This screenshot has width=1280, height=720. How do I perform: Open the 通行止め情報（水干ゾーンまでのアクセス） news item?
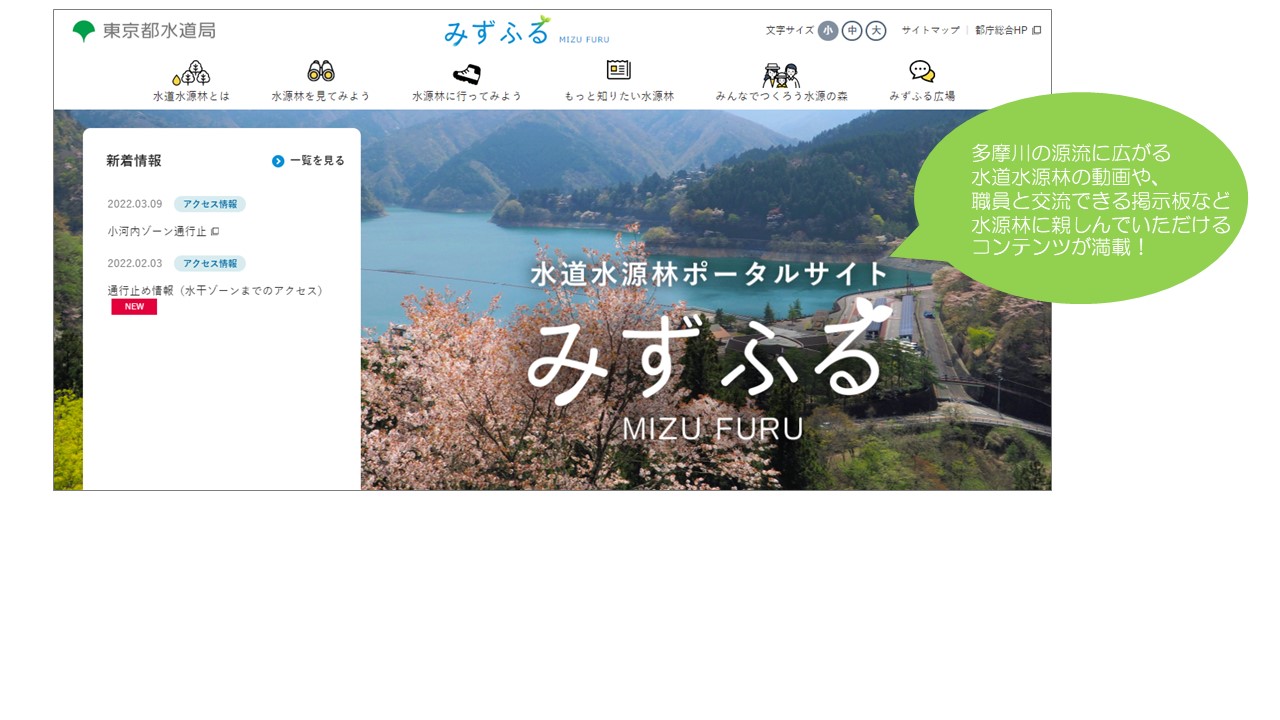click(215, 290)
